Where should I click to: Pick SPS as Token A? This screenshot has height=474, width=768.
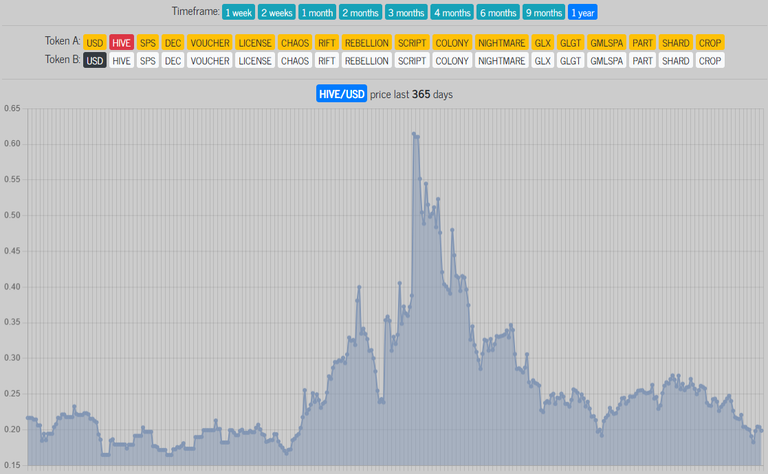click(147, 43)
